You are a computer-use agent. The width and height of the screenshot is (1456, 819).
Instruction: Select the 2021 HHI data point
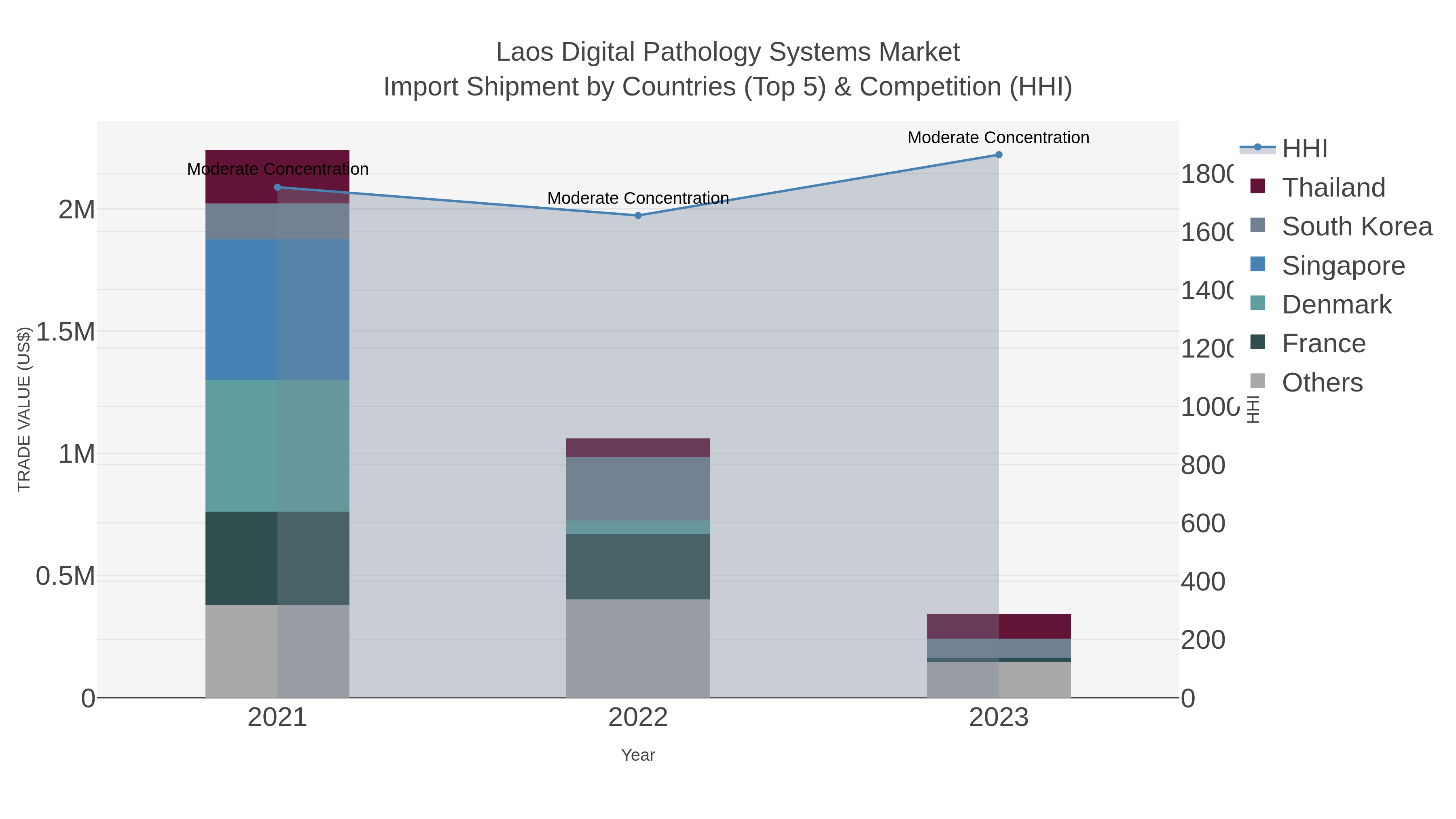pyautogui.click(x=277, y=187)
